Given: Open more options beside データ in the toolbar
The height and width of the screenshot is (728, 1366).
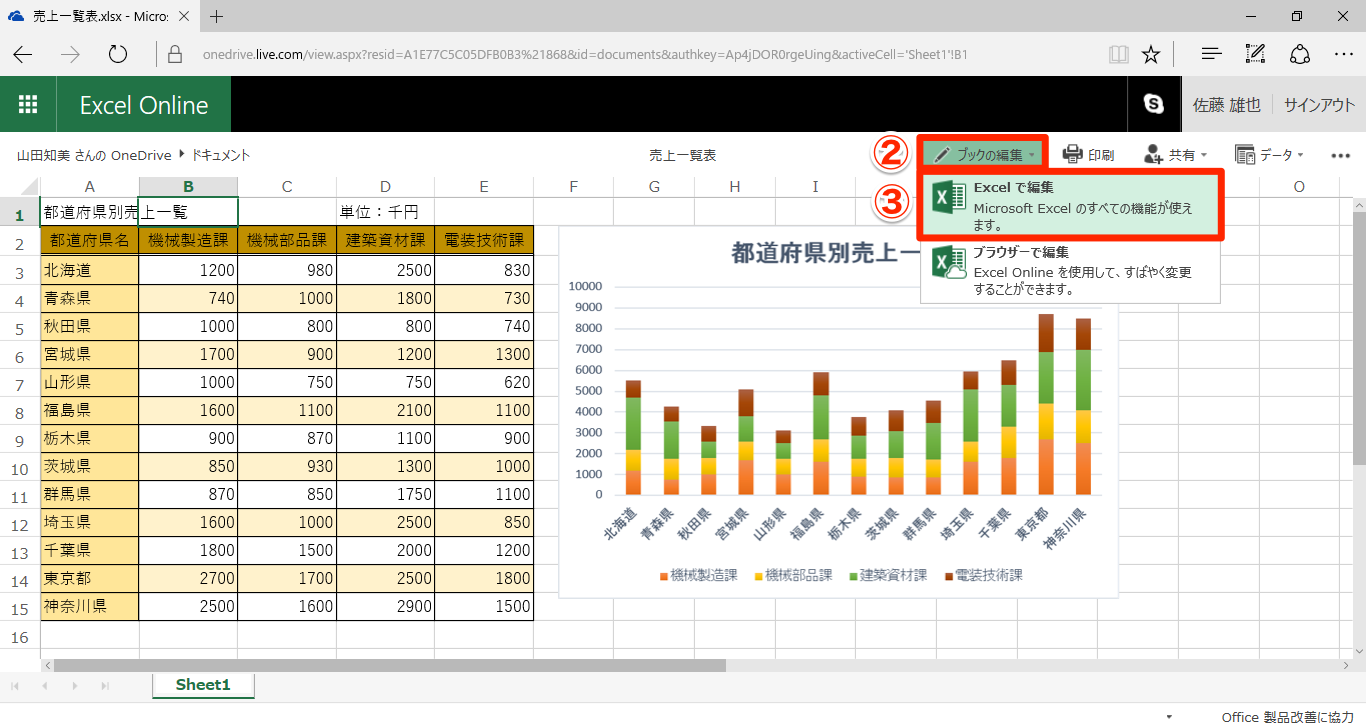Looking at the screenshot, I should tap(1341, 155).
